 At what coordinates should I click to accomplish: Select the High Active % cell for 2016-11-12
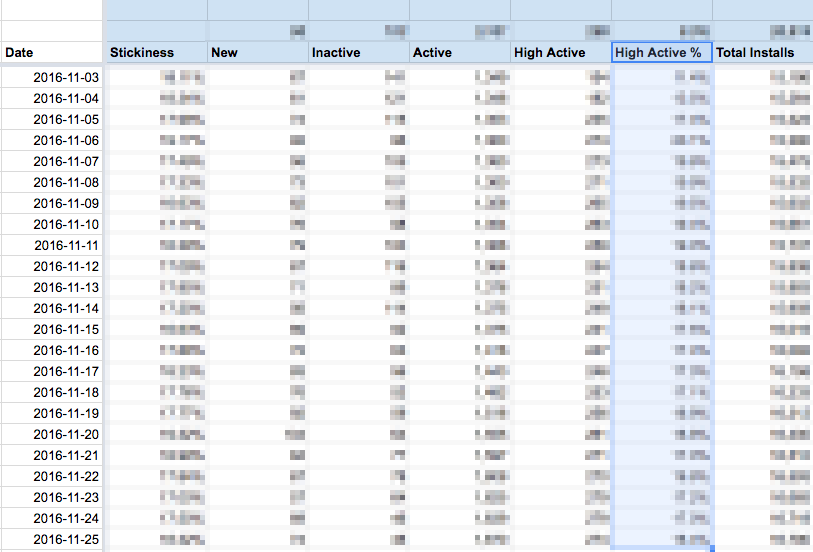click(x=662, y=266)
